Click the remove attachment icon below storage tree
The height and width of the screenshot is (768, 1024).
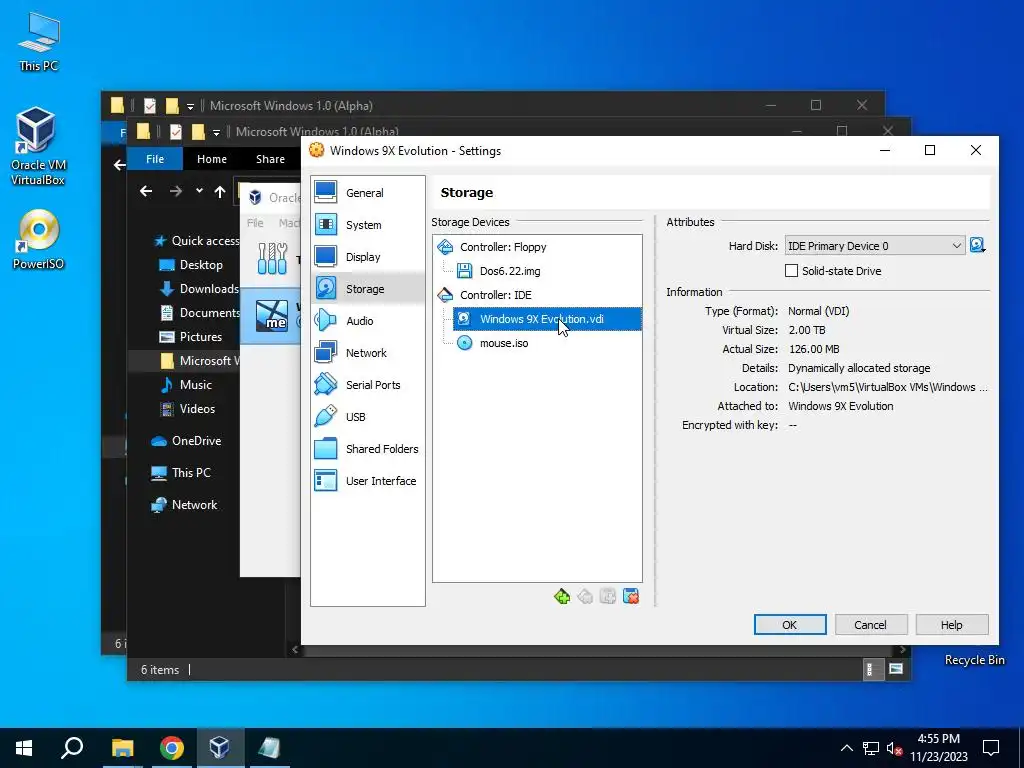point(631,596)
